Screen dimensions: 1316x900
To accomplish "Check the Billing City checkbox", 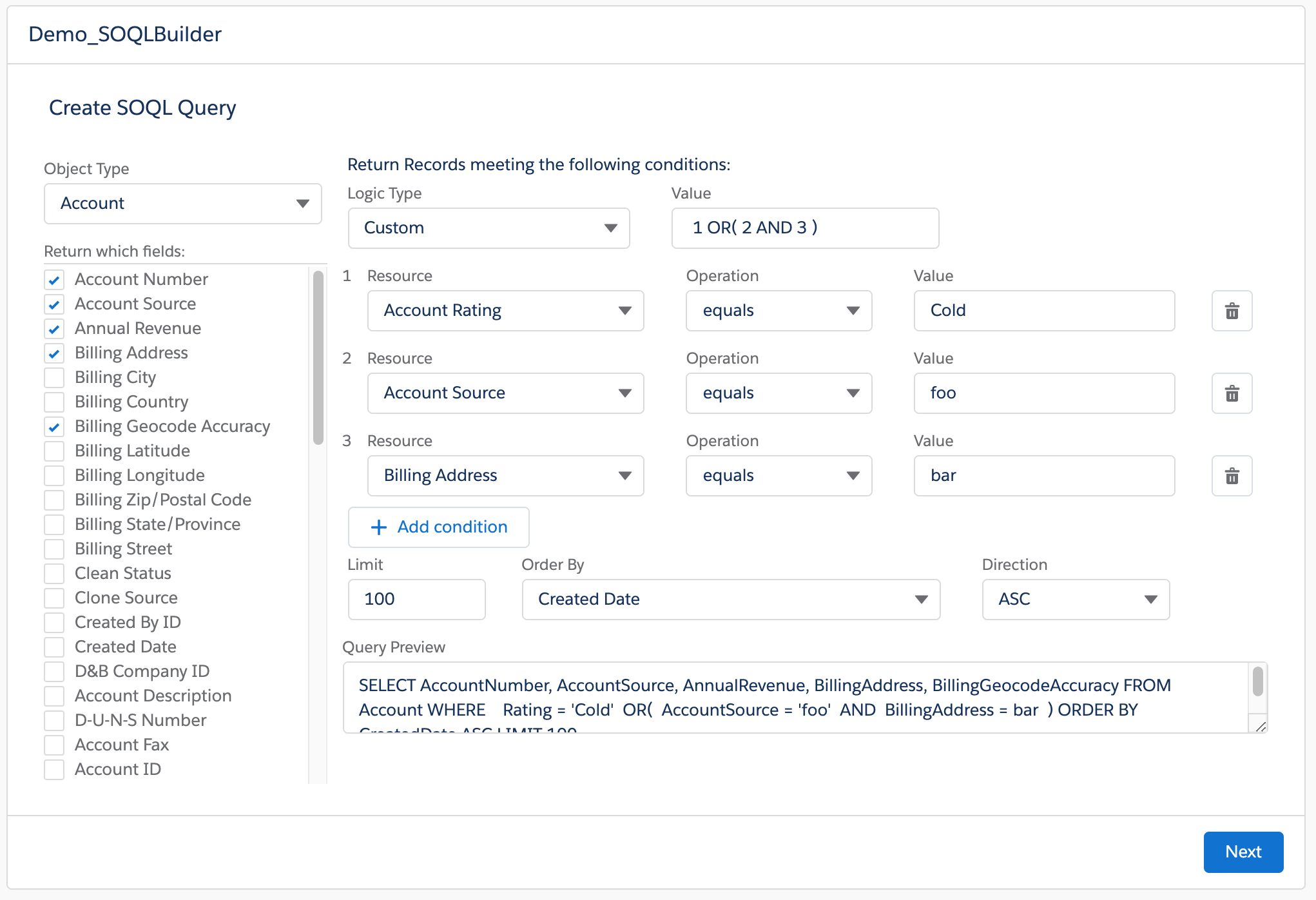I will [54, 377].
